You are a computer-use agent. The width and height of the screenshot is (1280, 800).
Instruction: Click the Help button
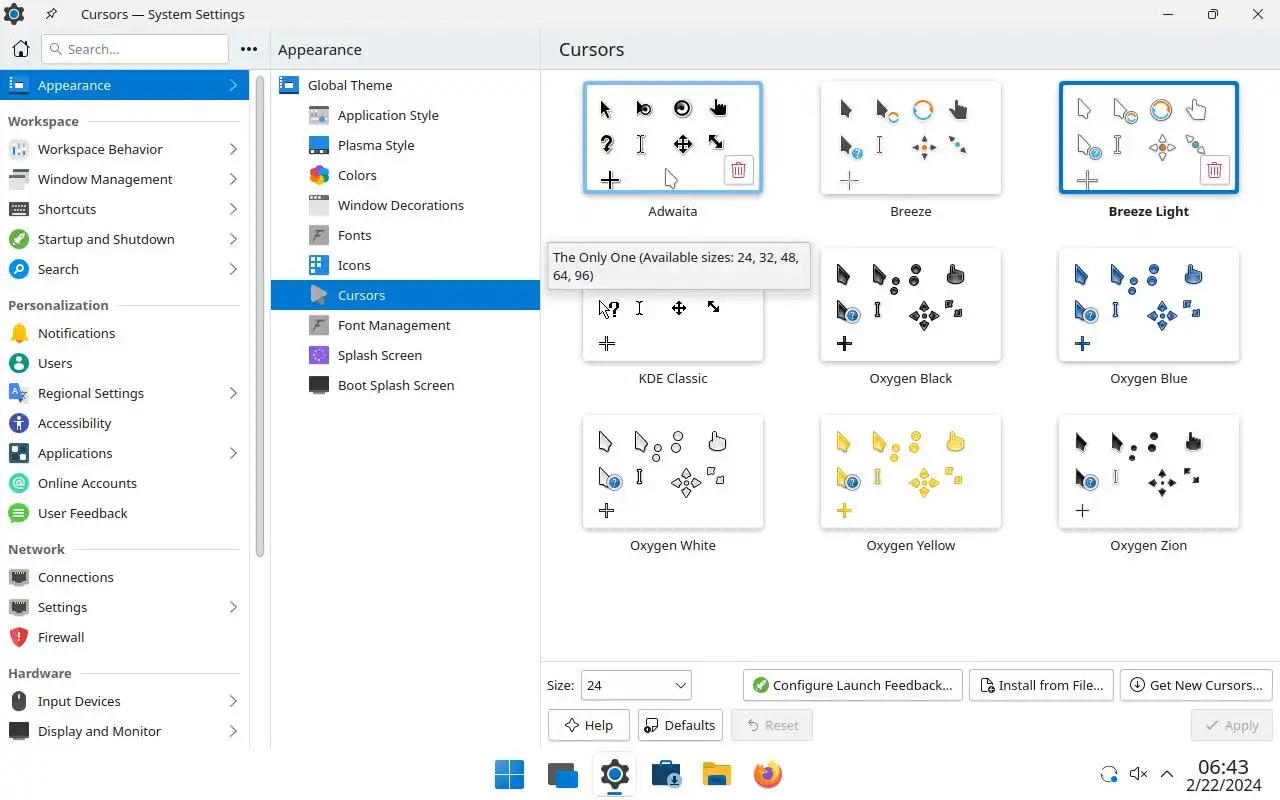tap(589, 725)
